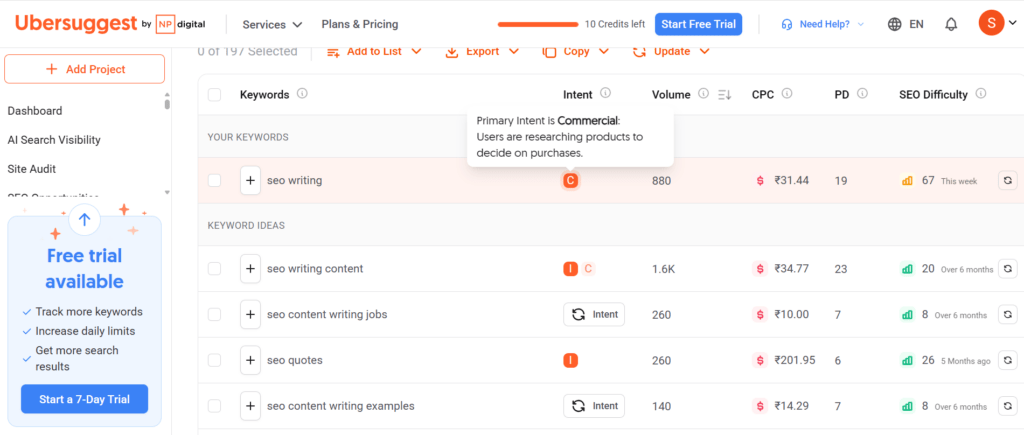
Task: Click the globe language icon
Action: point(895,24)
